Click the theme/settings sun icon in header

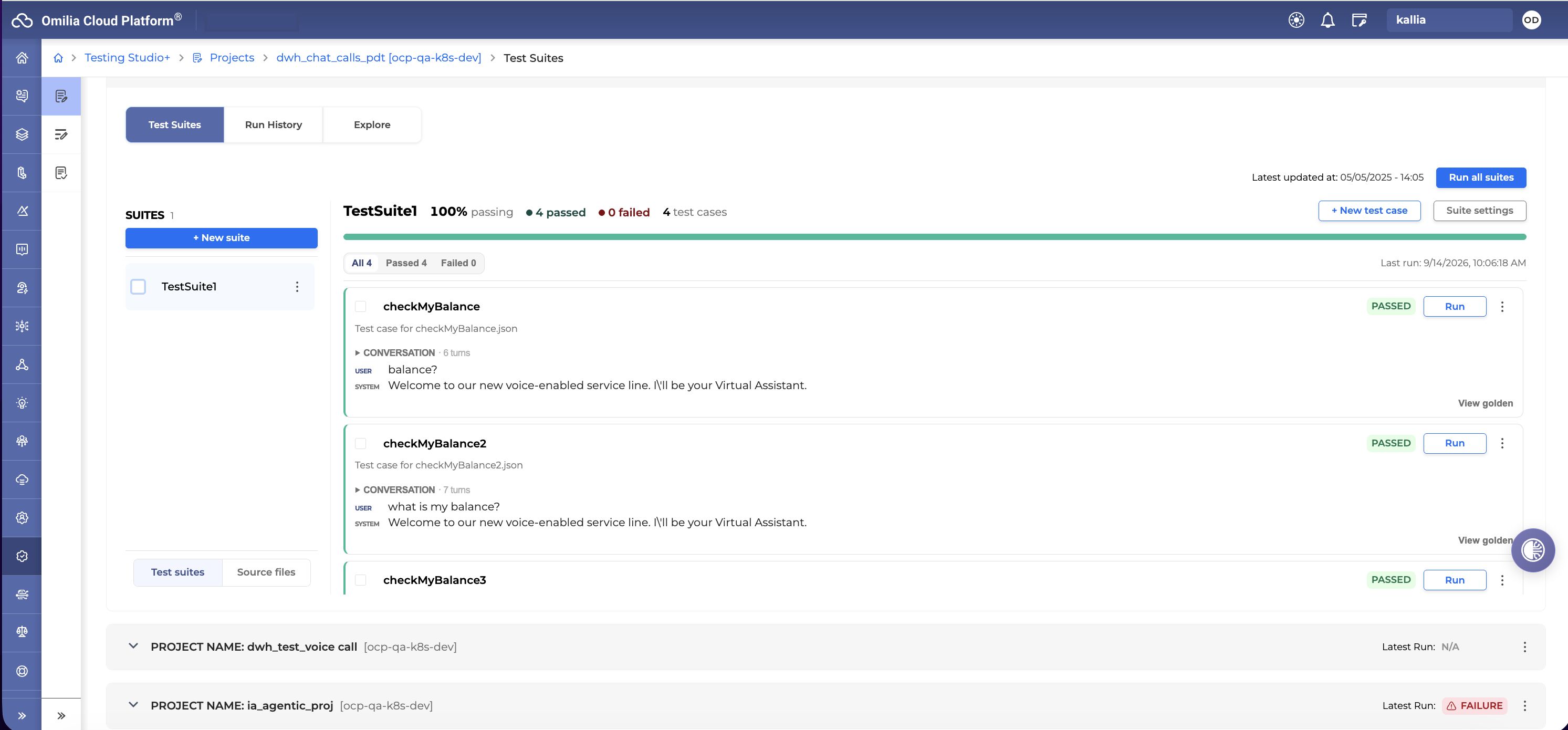[1297, 20]
